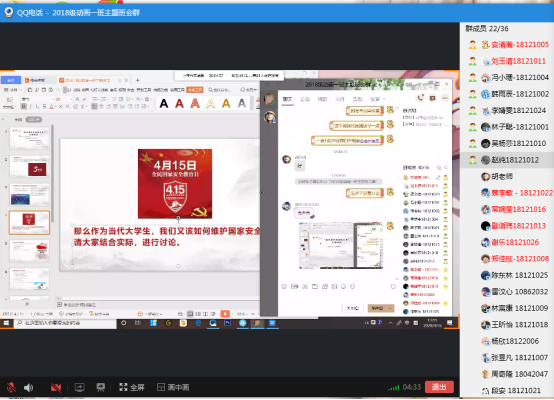Image resolution: width=554 pixels, height=400 pixels.
Task: Click avatar of 郑佳欣-18121008
Action: point(485,259)
